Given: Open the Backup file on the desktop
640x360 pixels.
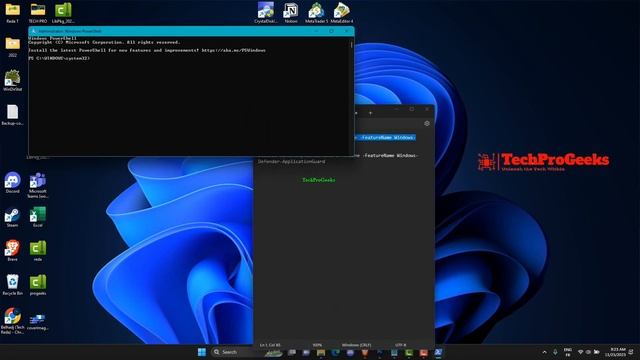Looking at the screenshot, I should 12,115.
